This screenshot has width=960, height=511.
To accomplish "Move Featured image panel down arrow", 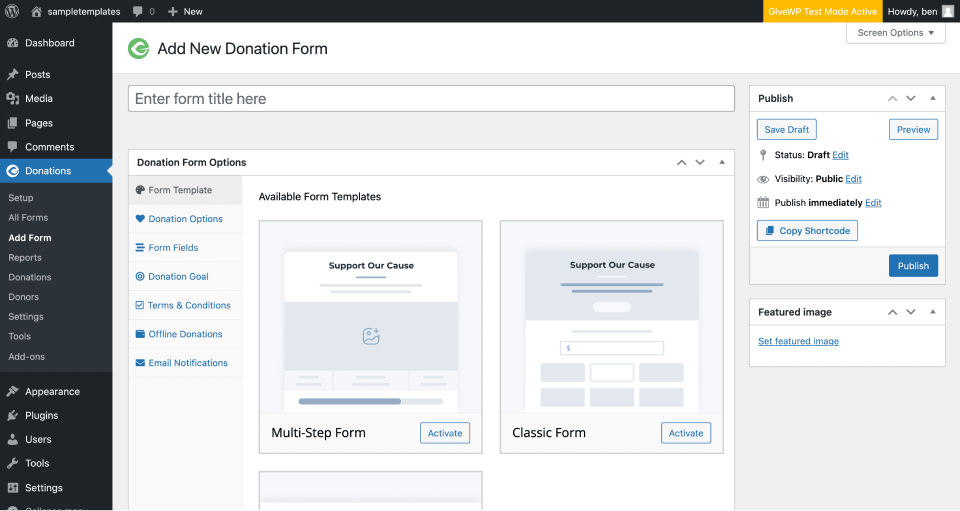I will click(911, 312).
